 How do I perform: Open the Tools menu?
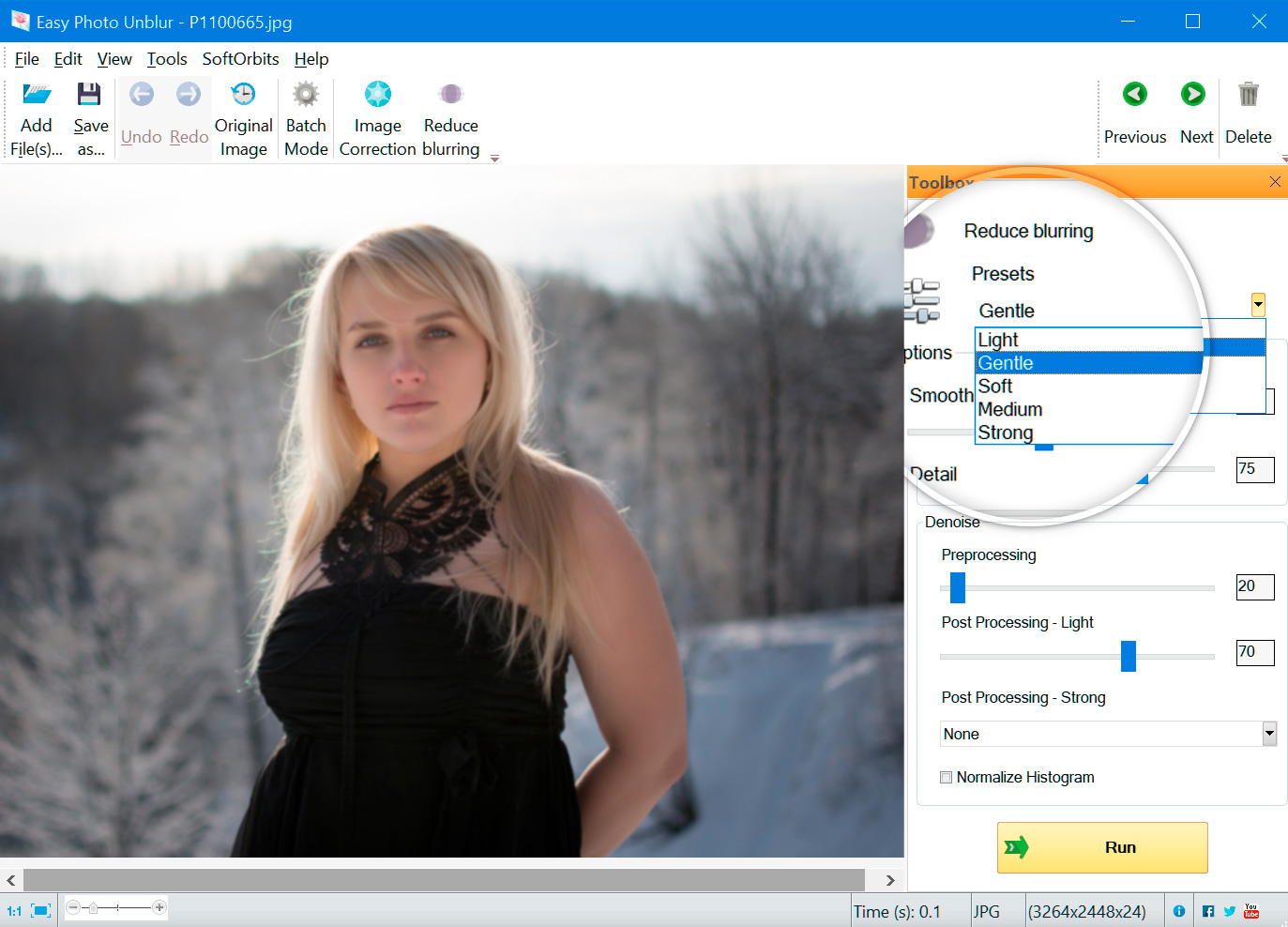[166, 58]
